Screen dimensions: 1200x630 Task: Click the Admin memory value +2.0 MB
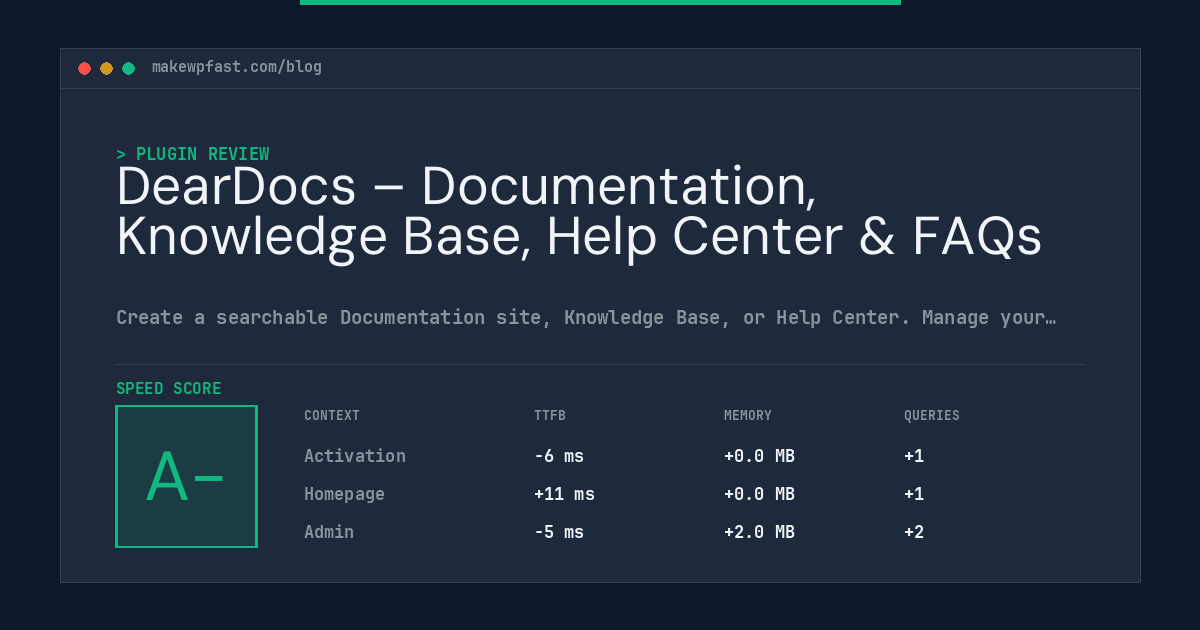coord(759,532)
